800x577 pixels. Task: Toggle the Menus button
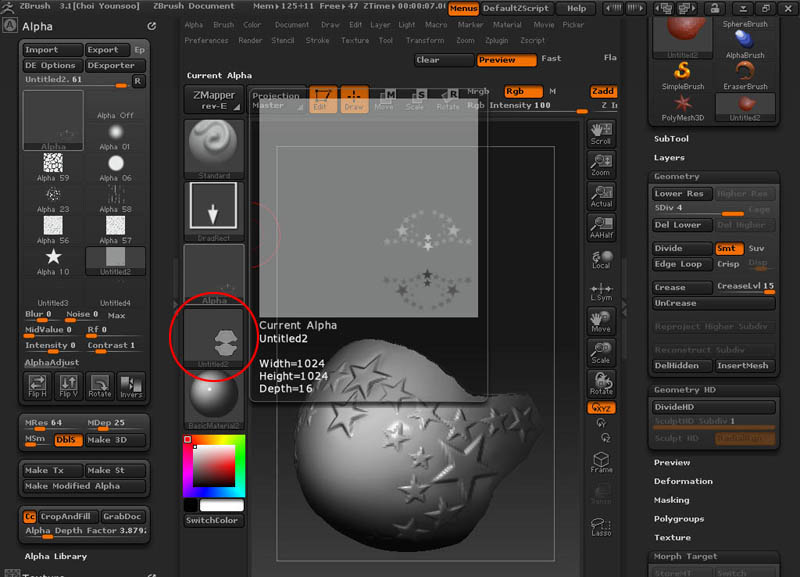click(463, 9)
